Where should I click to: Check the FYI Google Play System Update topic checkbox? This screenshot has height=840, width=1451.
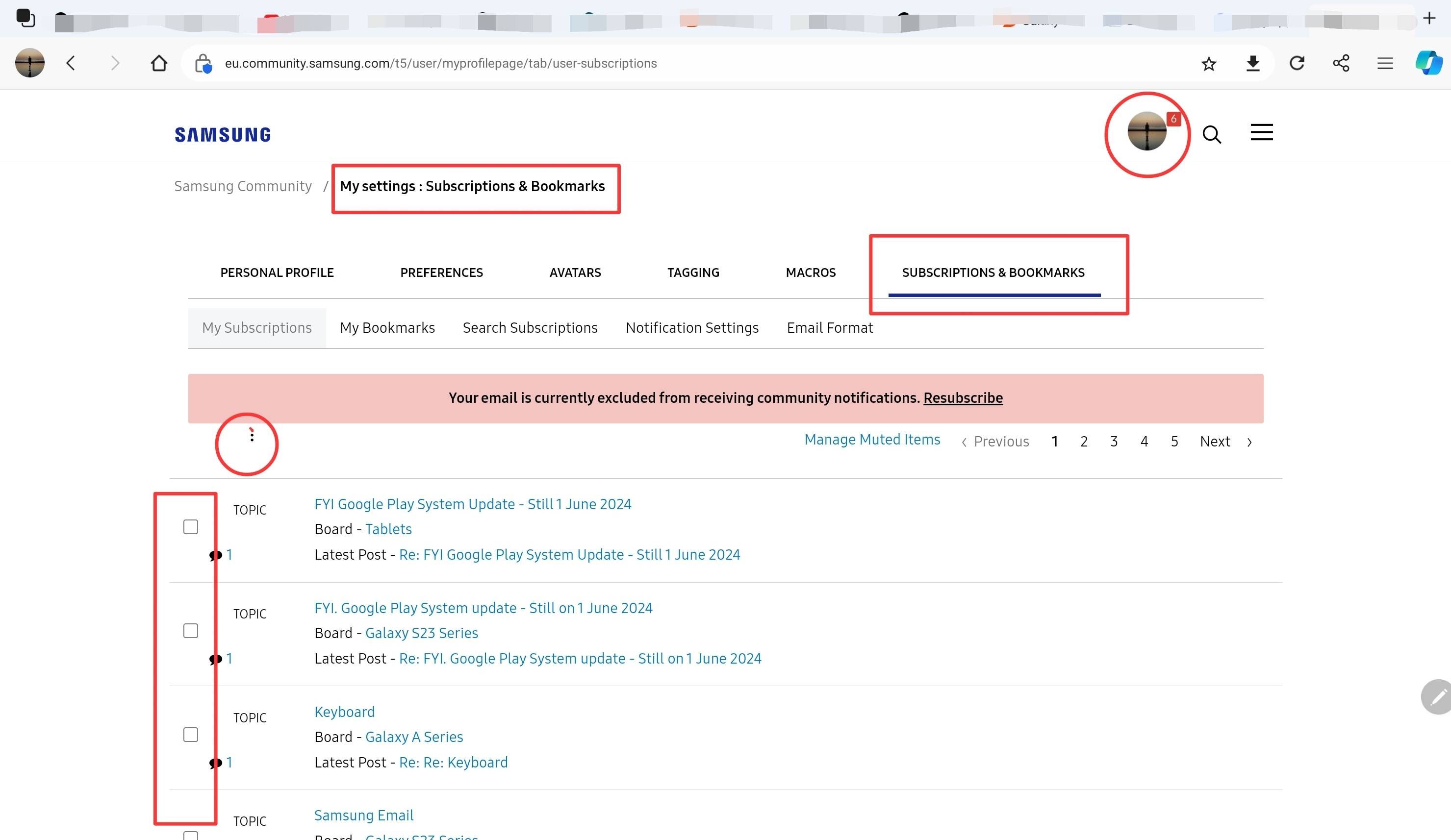click(191, 526)
